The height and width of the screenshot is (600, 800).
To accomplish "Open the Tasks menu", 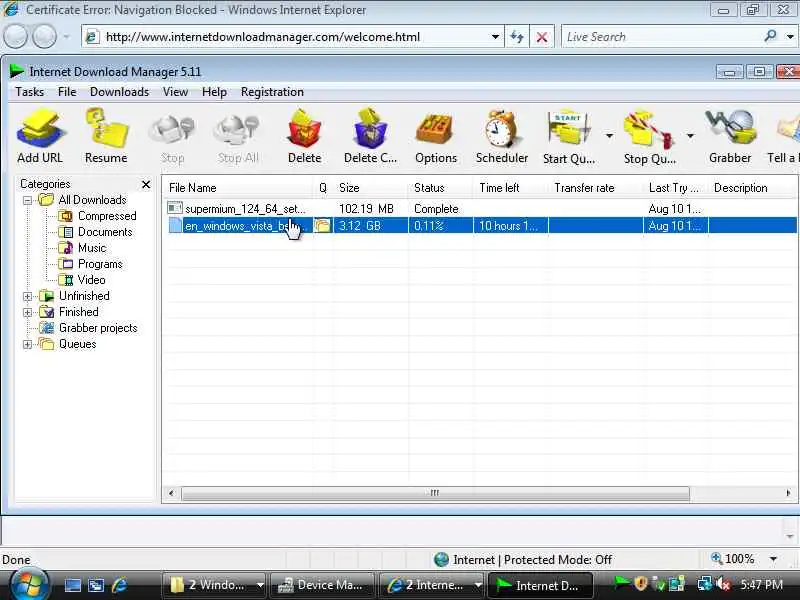I will 29,92.
